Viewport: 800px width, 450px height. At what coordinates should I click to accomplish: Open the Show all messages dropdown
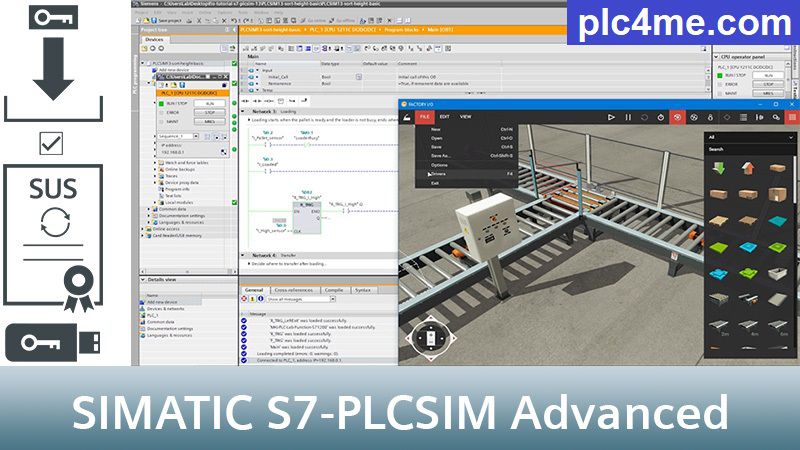pyautogui.click(x=302, y=299)
